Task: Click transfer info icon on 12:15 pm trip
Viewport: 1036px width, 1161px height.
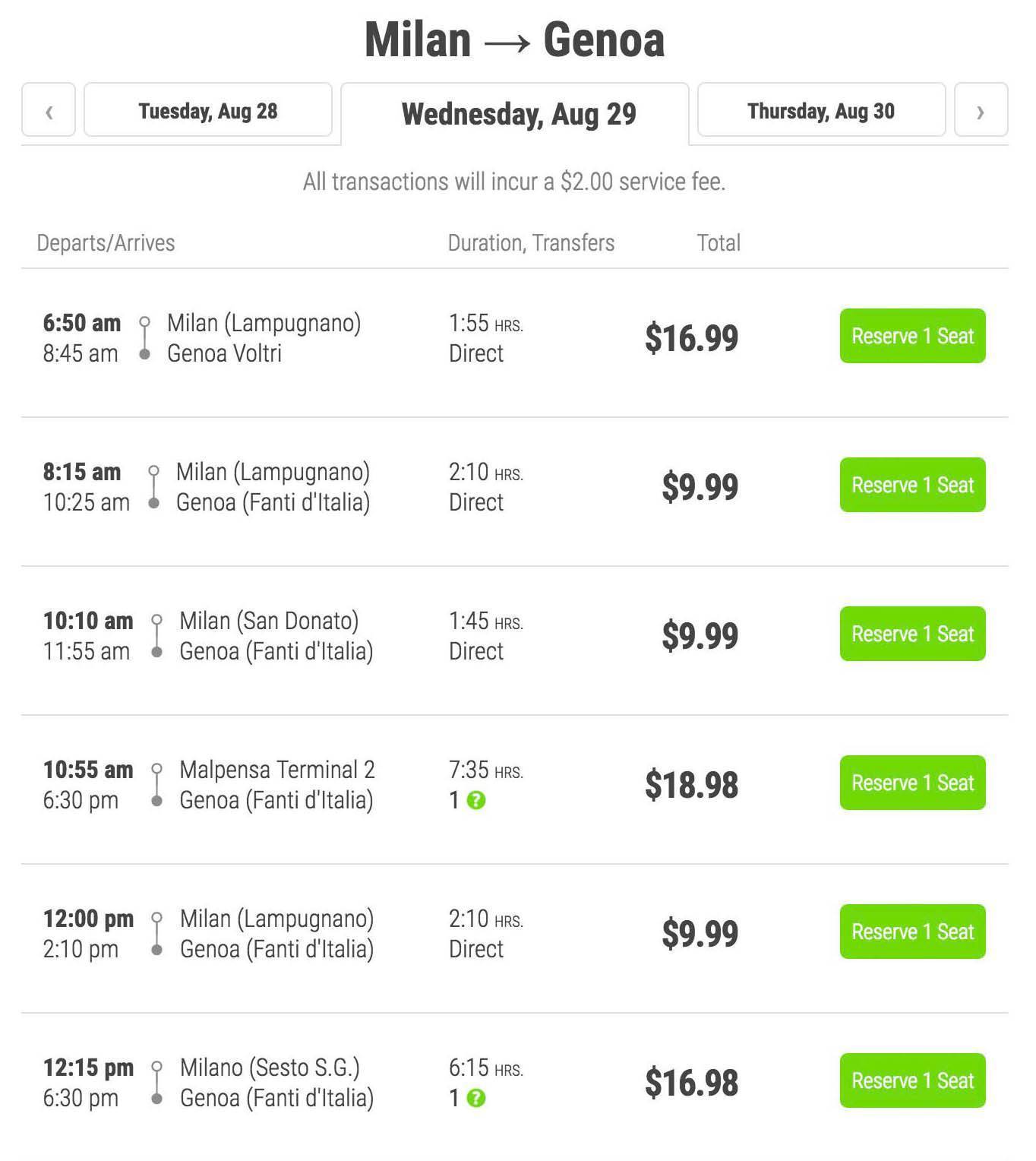Action: click(476, 1098)
